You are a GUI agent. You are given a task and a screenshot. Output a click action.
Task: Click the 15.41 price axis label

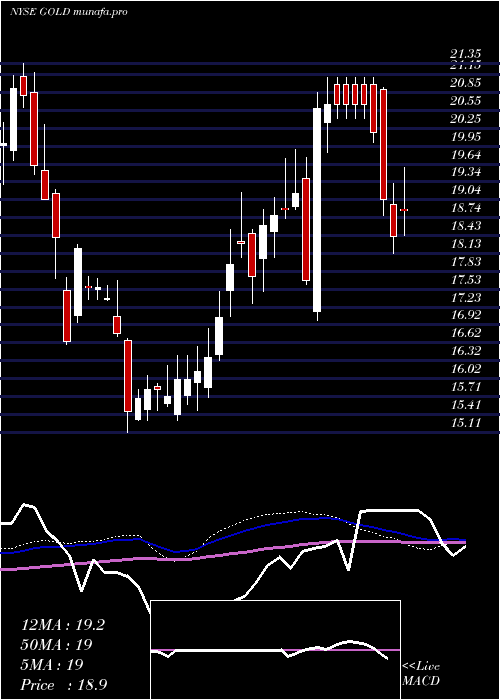(x=466, y=404)
